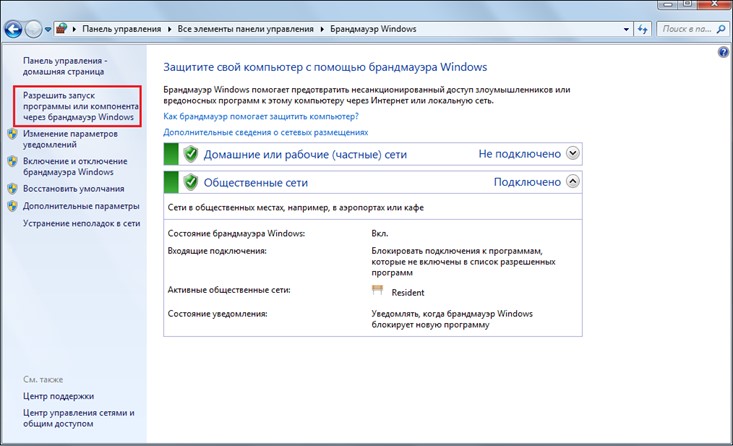This screenshot has width=733, height=446.
Task: Click 'Панель управления' breadcrumb
Action: [122, 29]
